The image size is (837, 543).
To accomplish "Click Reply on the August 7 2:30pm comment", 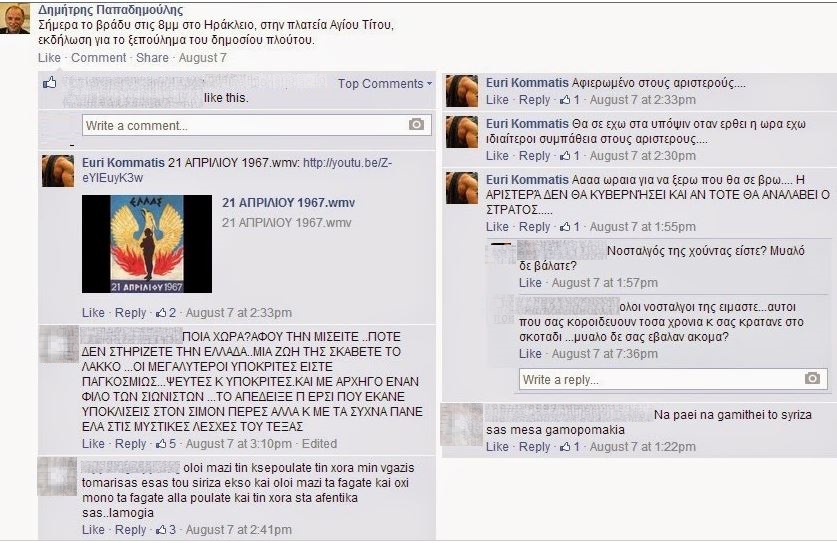I will click(x=534, y=156).
